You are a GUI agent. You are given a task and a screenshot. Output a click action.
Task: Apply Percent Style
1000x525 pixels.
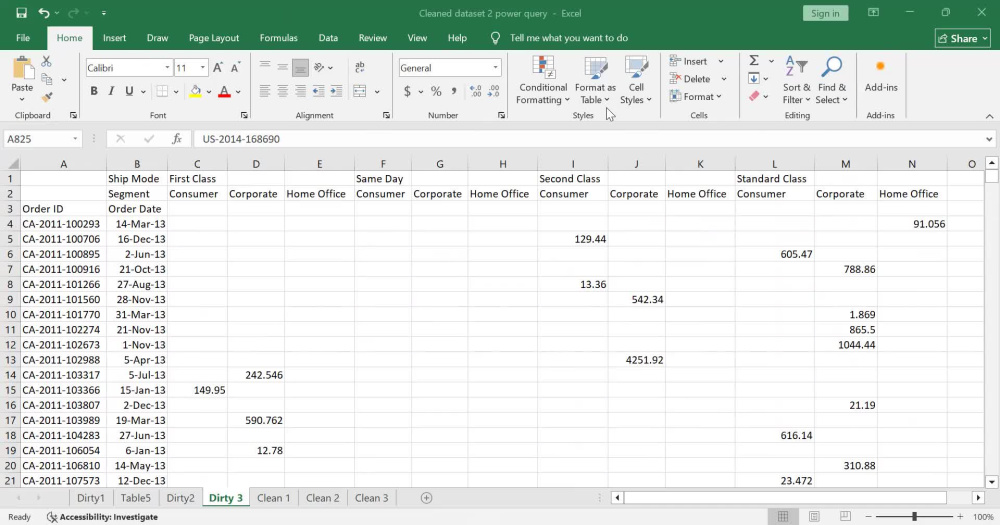[436, 91]
